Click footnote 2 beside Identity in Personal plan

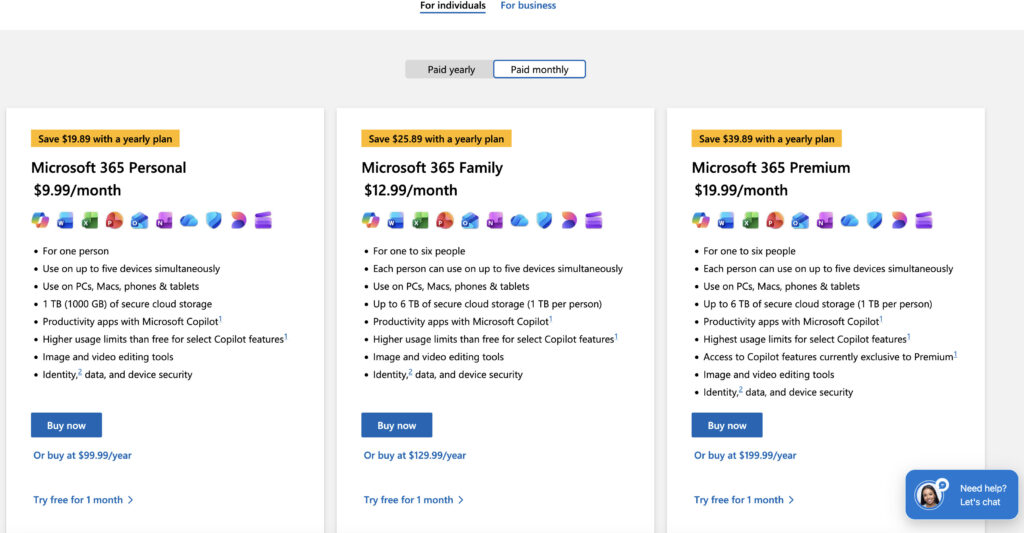[80, 372]
